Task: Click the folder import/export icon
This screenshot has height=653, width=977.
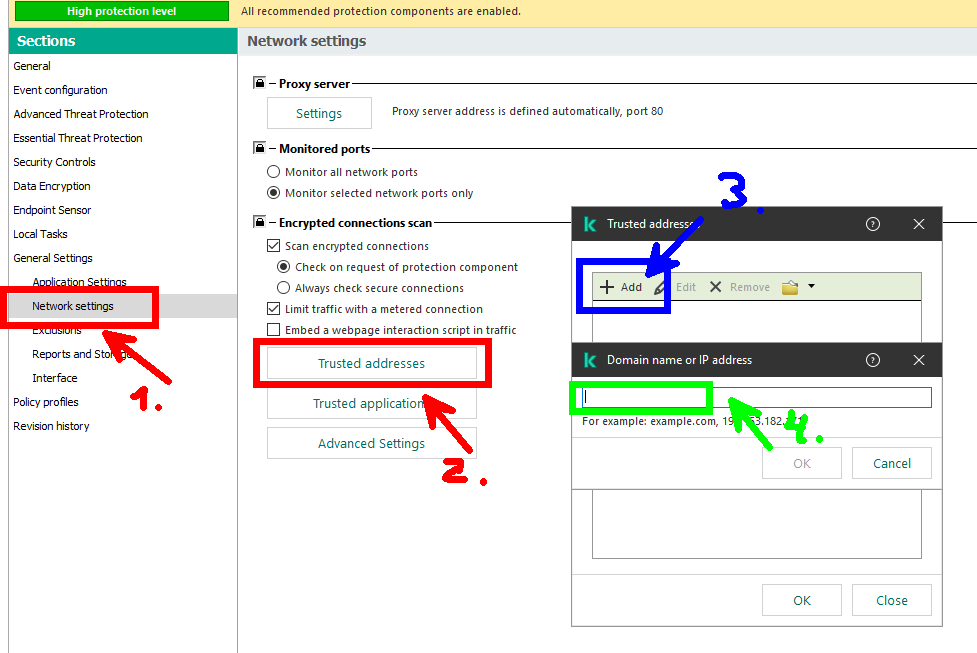Action: 789,287
